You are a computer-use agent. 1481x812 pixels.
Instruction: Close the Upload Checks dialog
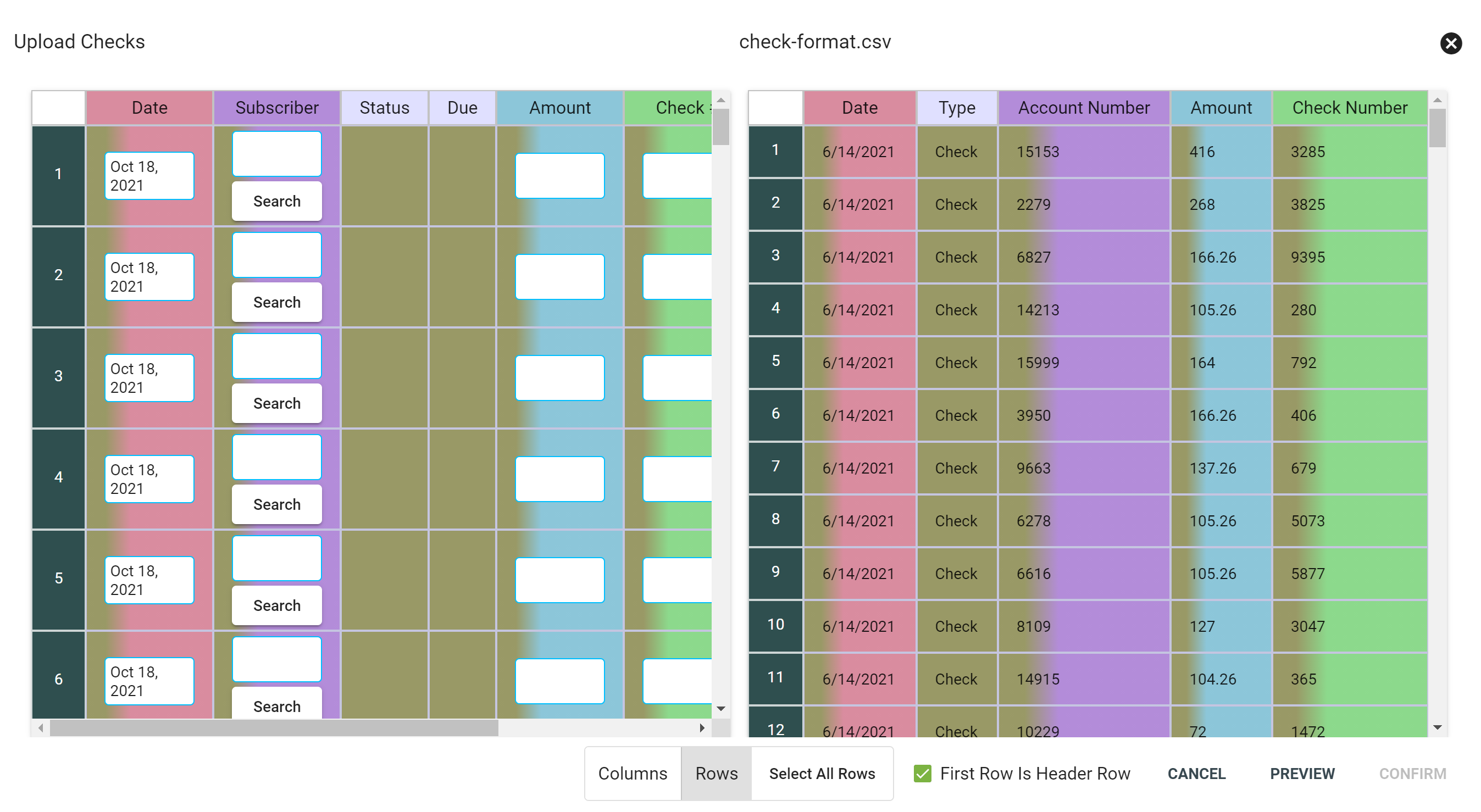[x=1450, y=43]
